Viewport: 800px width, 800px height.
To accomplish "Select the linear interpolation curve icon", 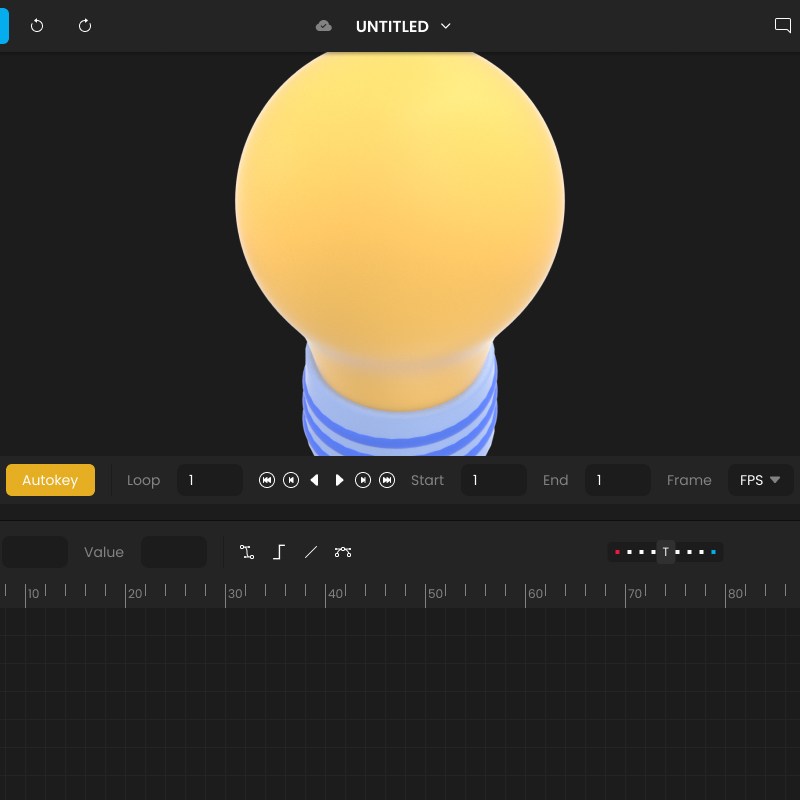I will [x=311, y=552].
